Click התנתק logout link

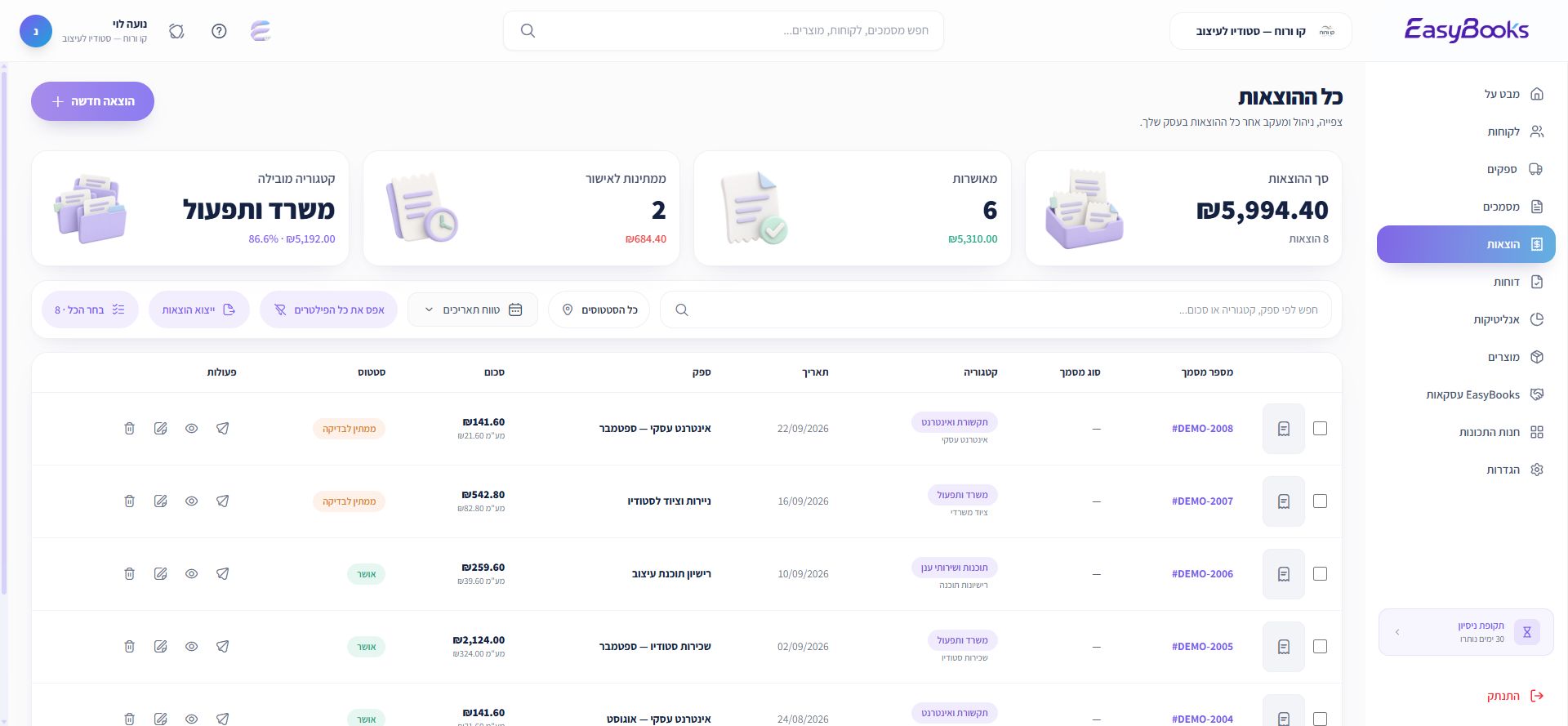pos(1515,696)
